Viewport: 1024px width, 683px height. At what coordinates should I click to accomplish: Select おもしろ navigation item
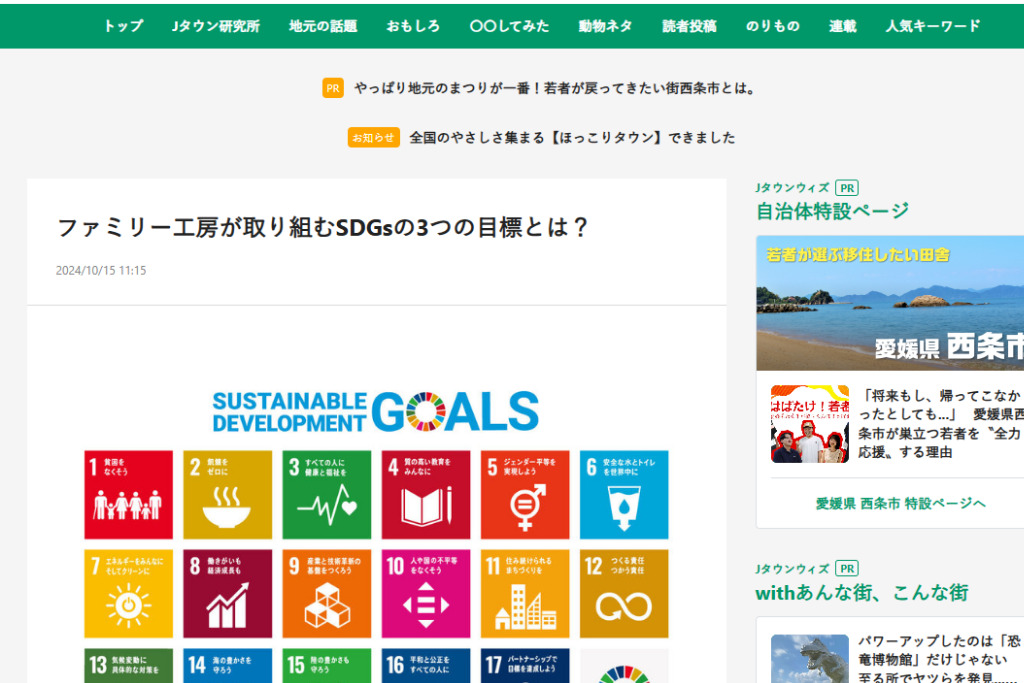coord(413,26)
